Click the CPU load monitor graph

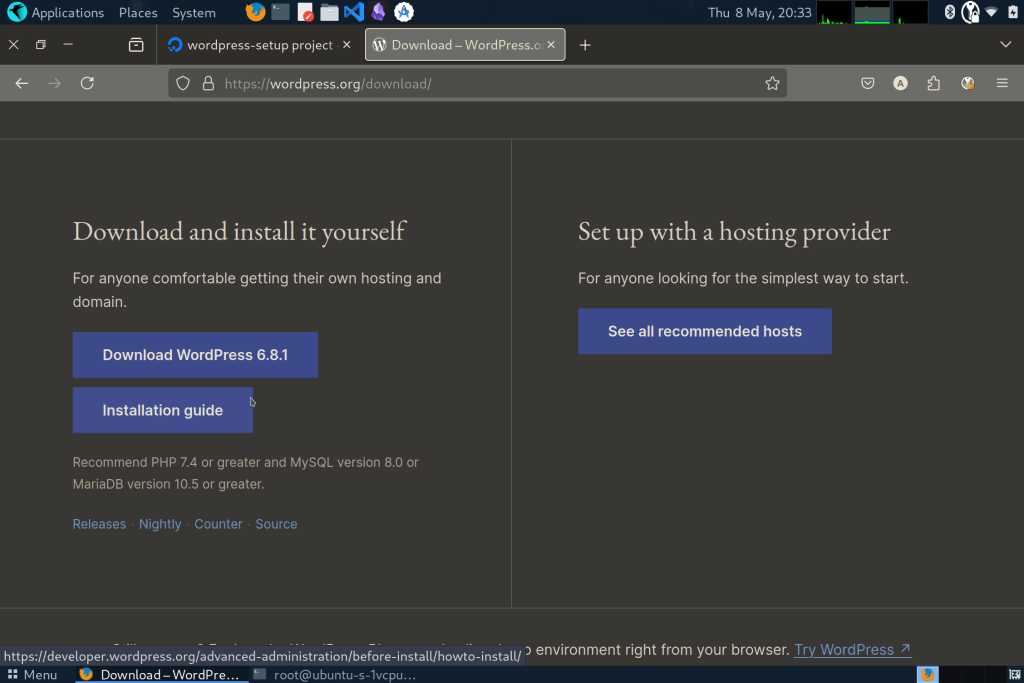pyautogui.click(x=835, y=12)
